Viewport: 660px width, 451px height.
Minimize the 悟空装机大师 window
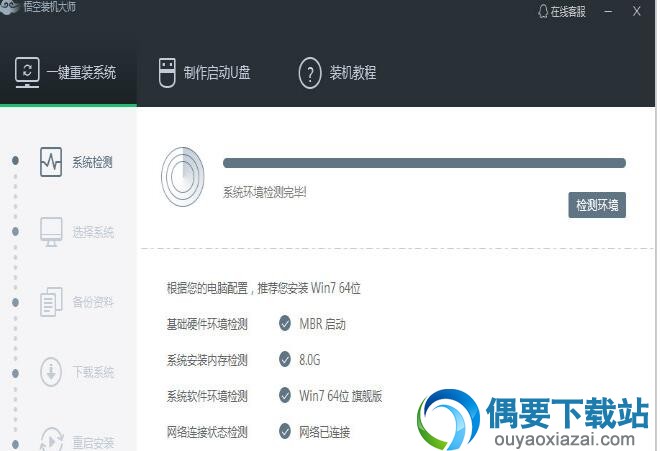[608, 11]
